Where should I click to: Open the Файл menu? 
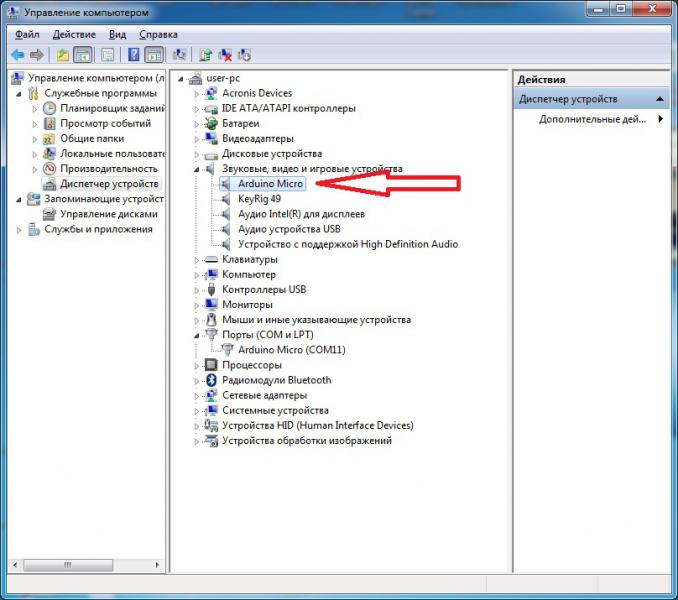coord(27,34)
